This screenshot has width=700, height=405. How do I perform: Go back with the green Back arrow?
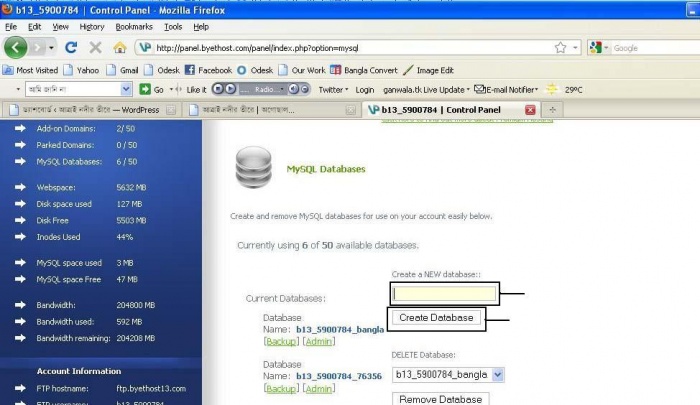pos(16,47)
